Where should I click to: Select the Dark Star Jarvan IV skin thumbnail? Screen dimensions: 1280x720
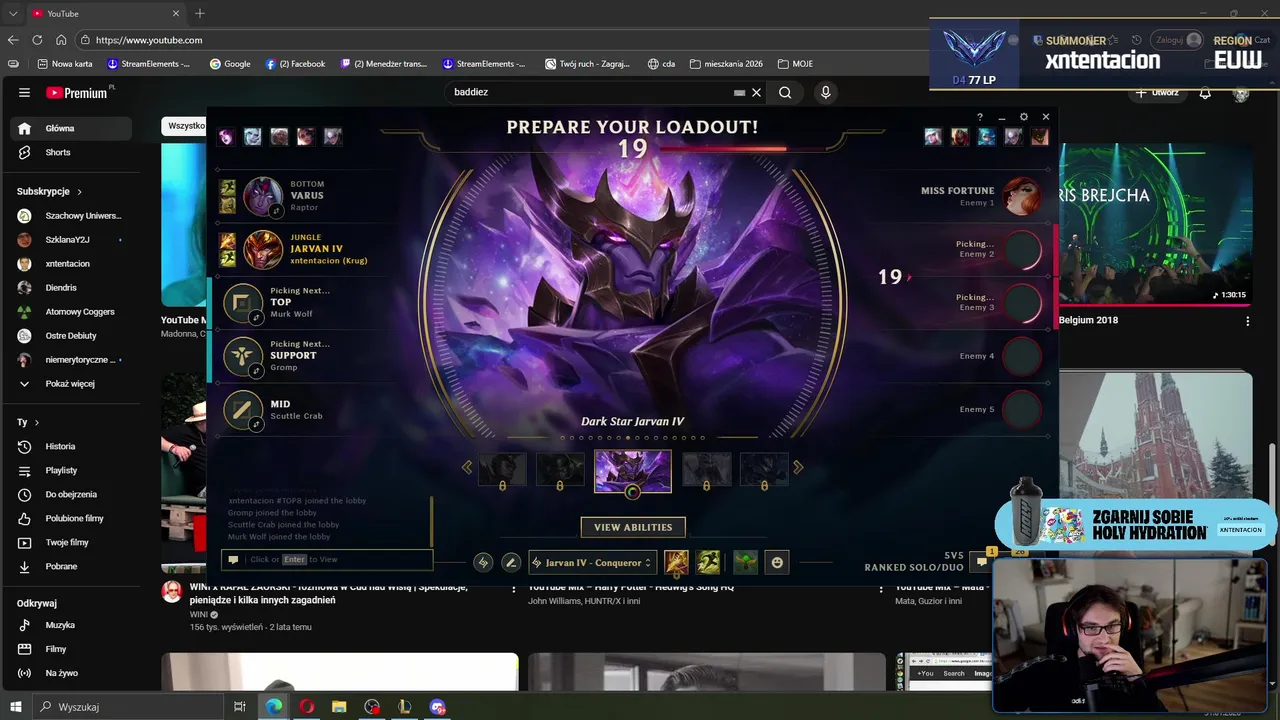point(633,470)
